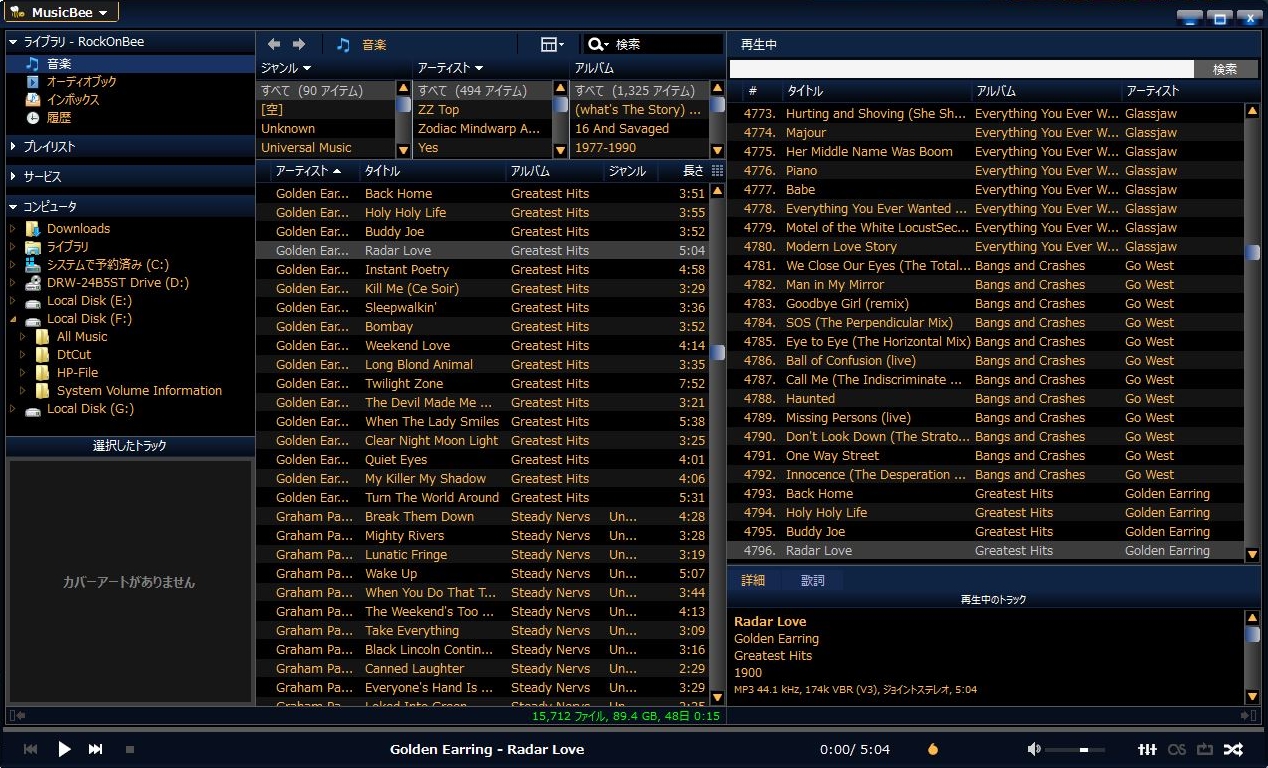The width and height of the screenshot is (1268, 768).
Task: Click the 検索 button in now playing
Action: (x=1225, y=69)
